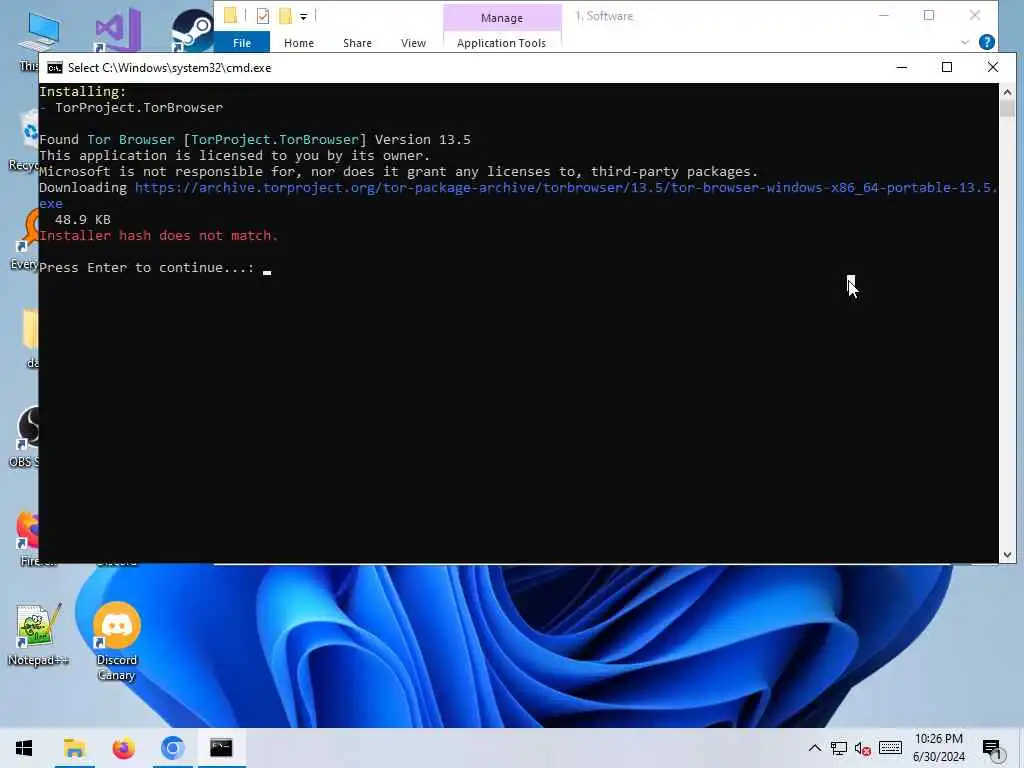Click Properties checkmark icon in Quick Access
Viewport: 1024px width, 768px height.
click(263, 16)
